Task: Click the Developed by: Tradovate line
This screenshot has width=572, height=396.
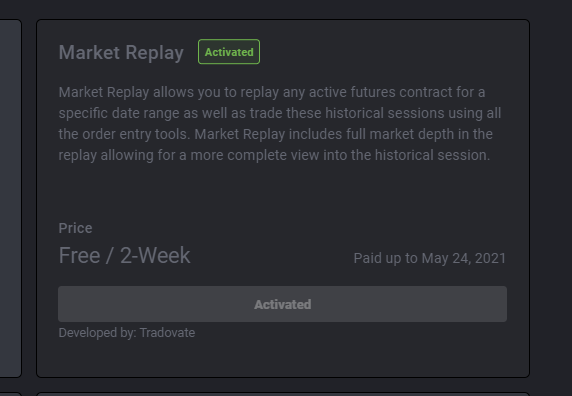Action: tap(127, 333)
